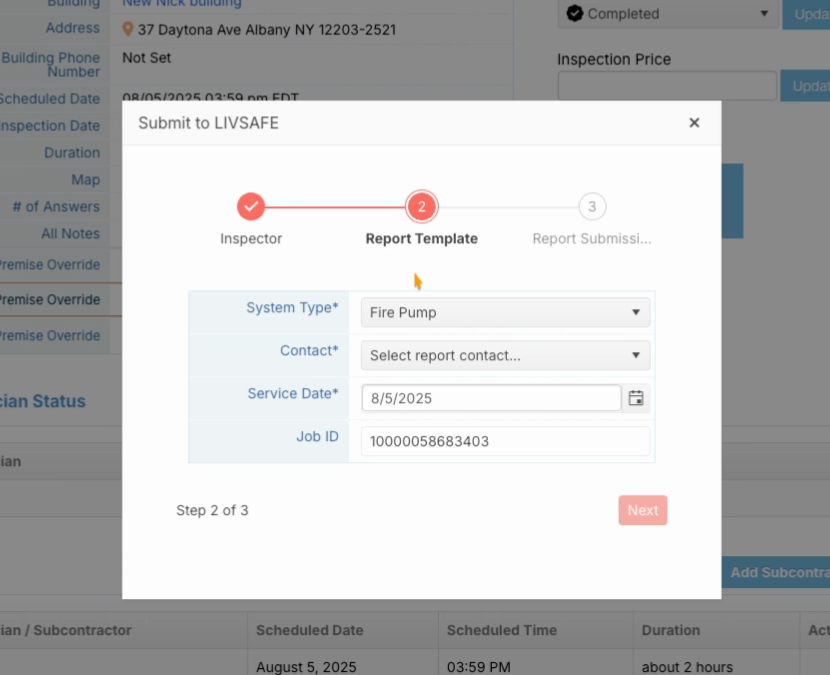Screen dimensions: 830x675
Task: Click the Next button in dialog
Action: (x=643, y=510)
